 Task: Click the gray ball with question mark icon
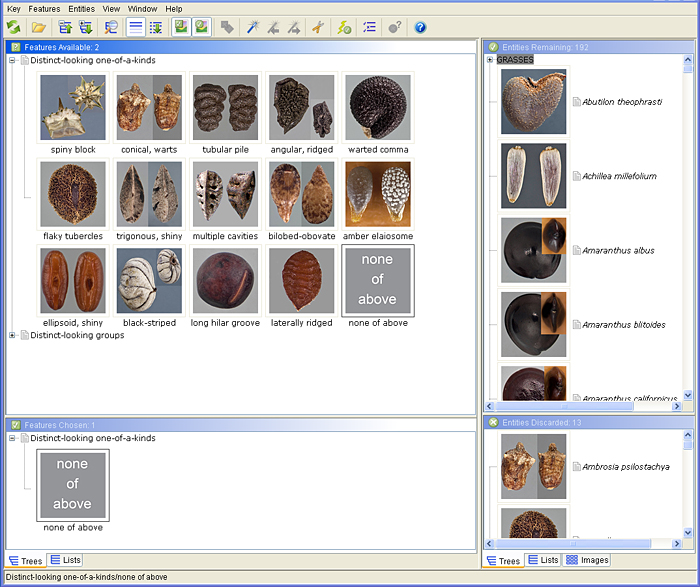395,28
